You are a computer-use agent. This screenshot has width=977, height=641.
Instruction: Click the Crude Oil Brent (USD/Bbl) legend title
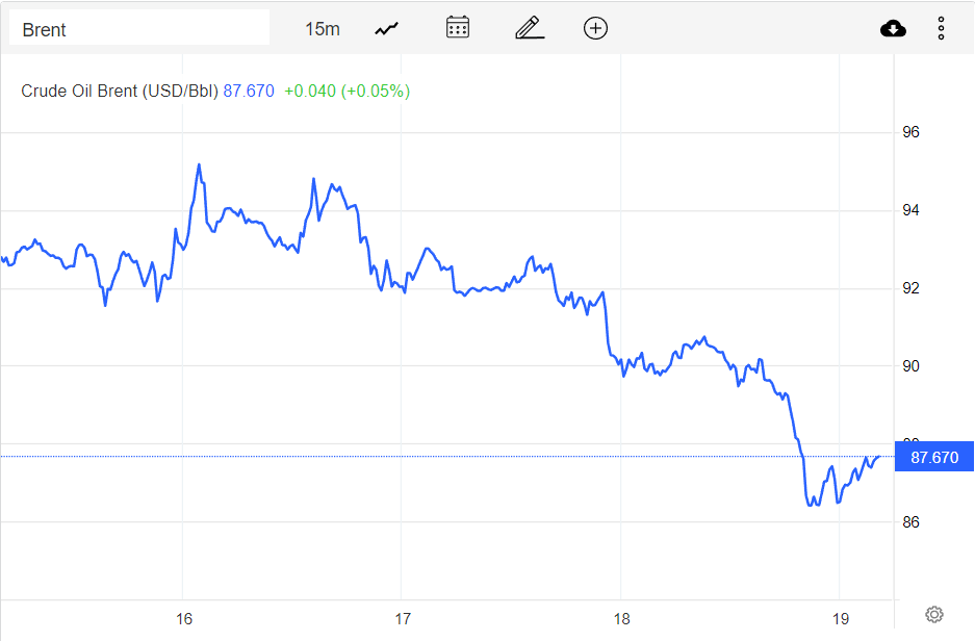pyautogui.click(x=119, y=91)
